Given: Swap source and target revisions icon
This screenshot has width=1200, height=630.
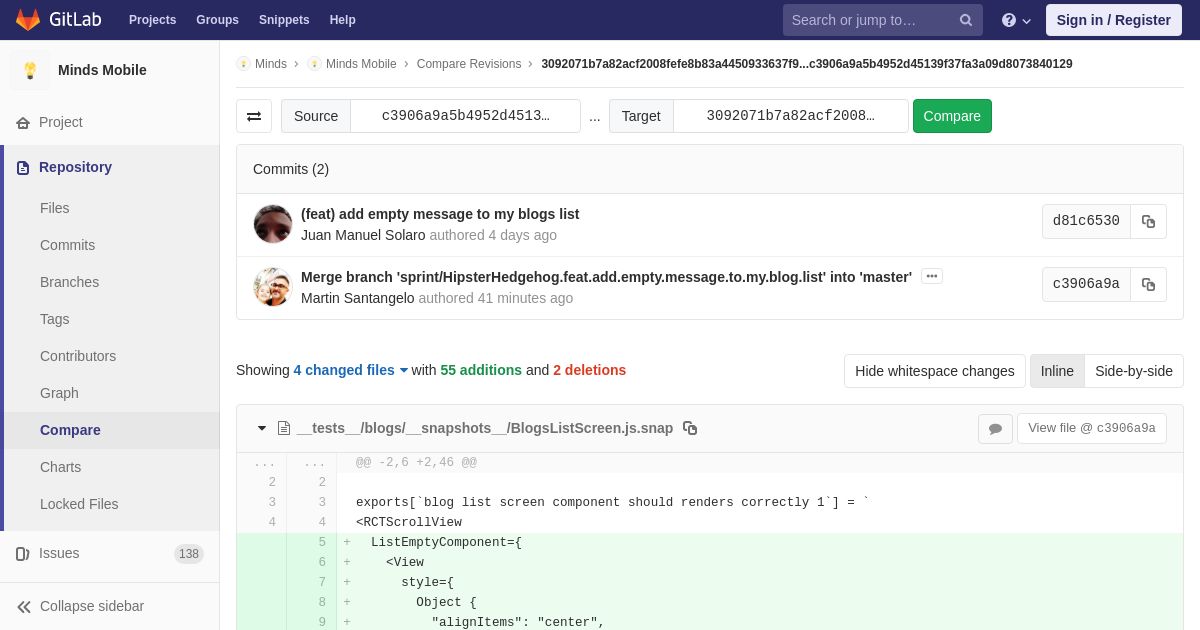Looking at the screenshot, I should pyautogui.click(x=254, y=116).
